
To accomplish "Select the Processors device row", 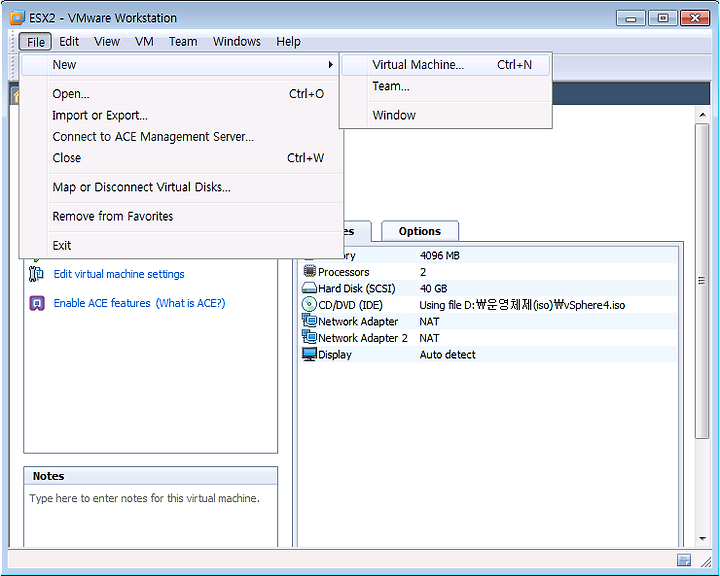I will pyautogui.click(x=489, y=272).
